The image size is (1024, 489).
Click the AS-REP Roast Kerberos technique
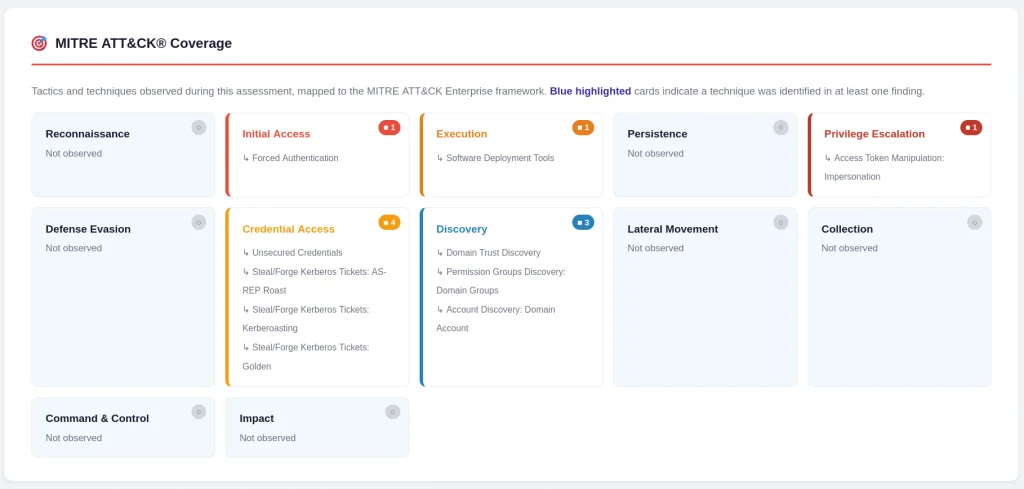pos(314,281)
